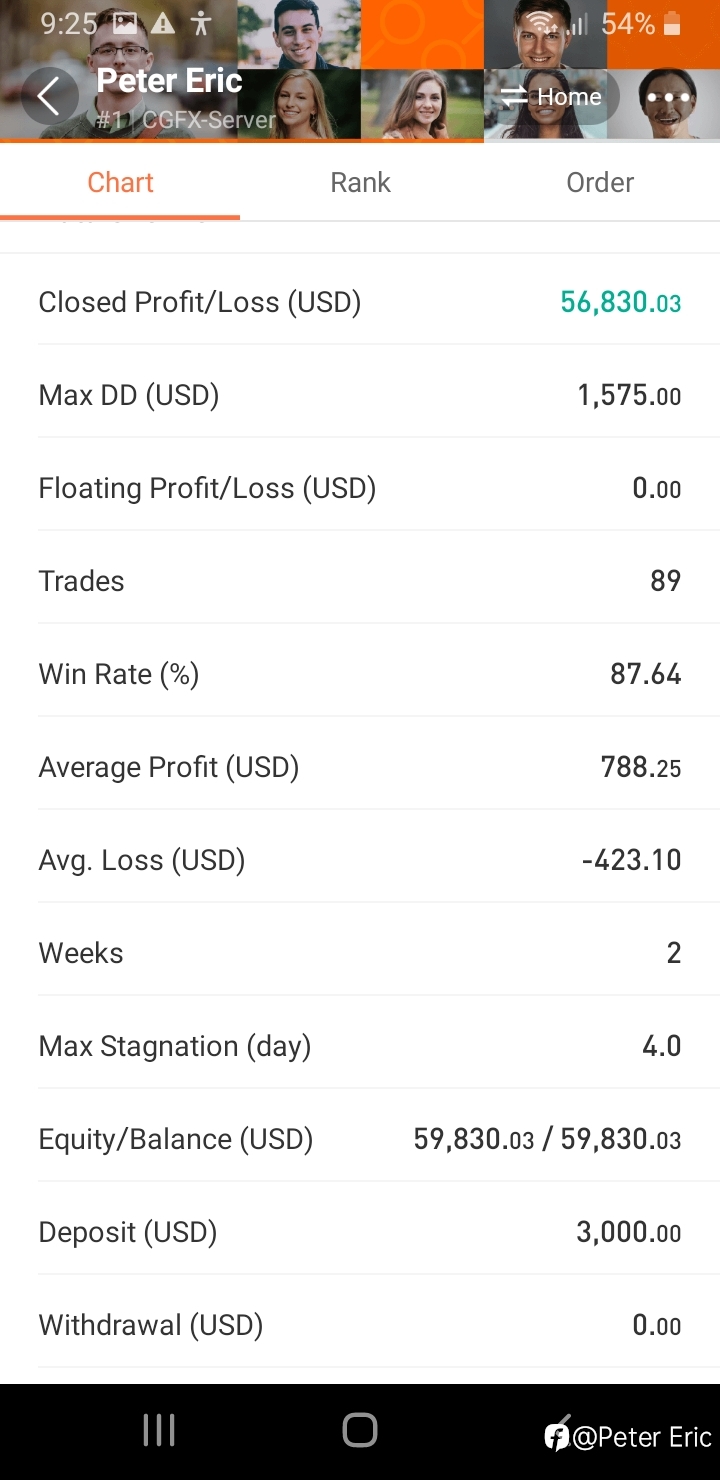
Task: Tap the battery icon in status bar
Action: [672, 24]
